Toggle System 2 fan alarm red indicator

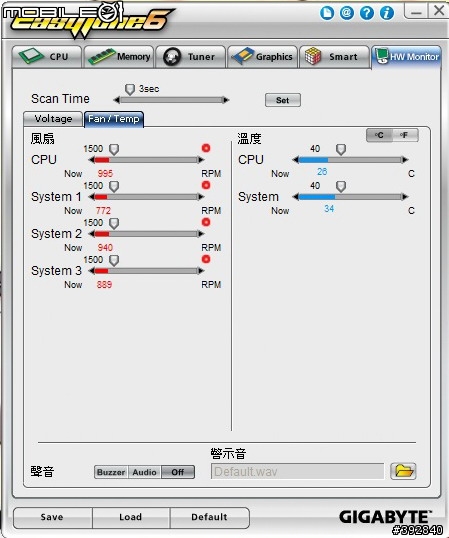pos(206,222)
